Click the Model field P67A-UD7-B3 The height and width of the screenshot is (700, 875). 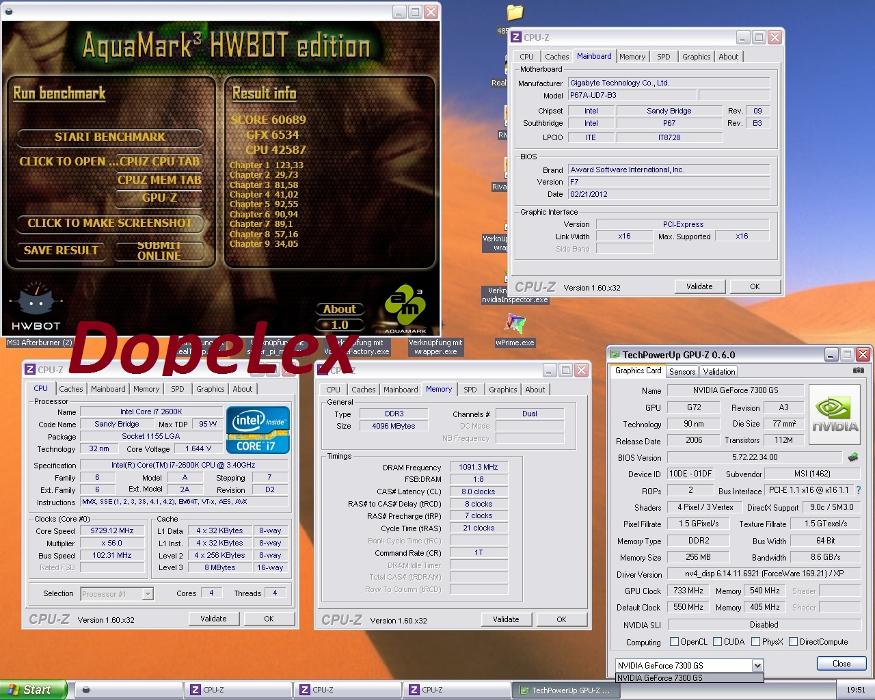(x=632, y=95)
